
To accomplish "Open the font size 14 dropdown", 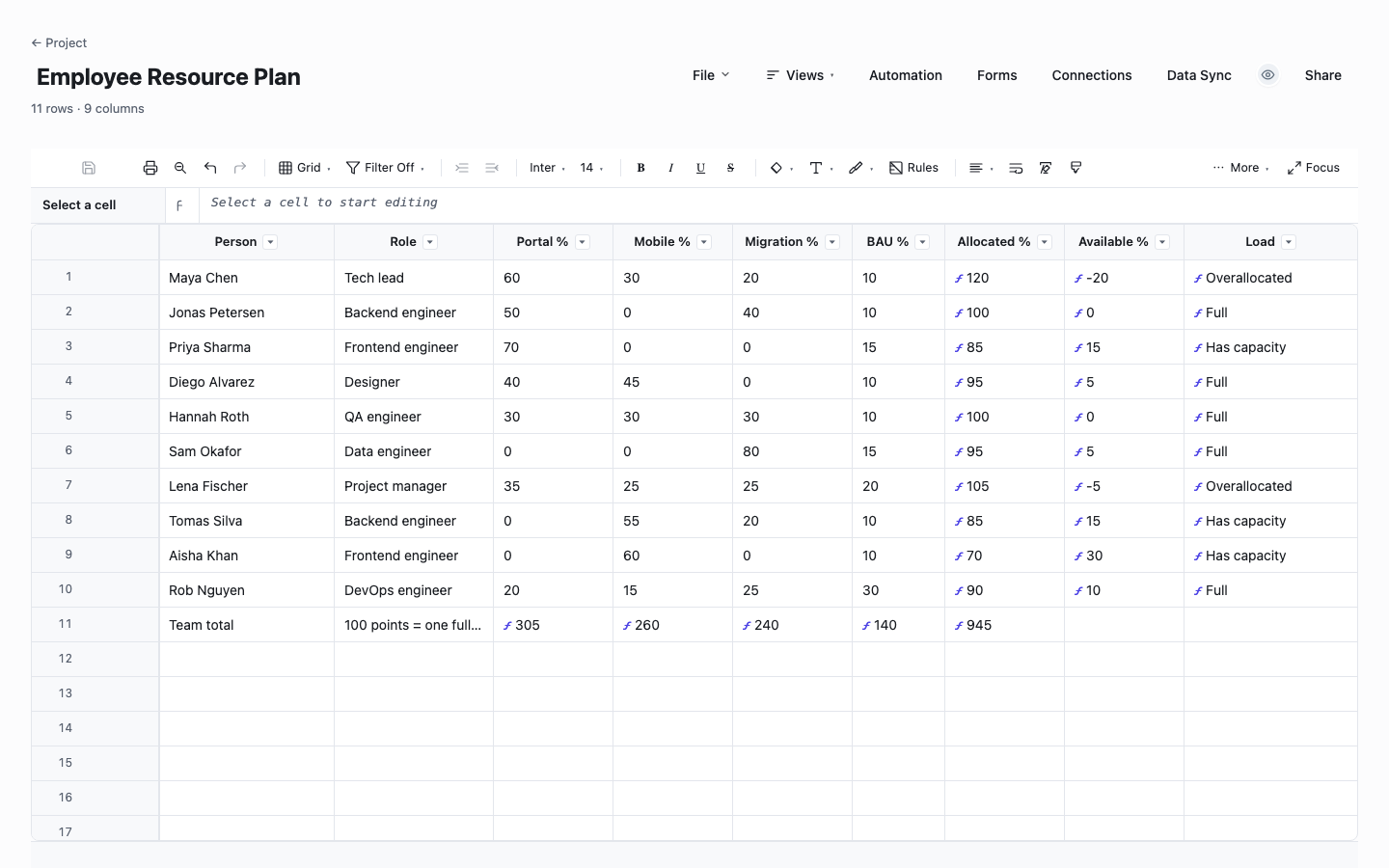I will [591, 168].
